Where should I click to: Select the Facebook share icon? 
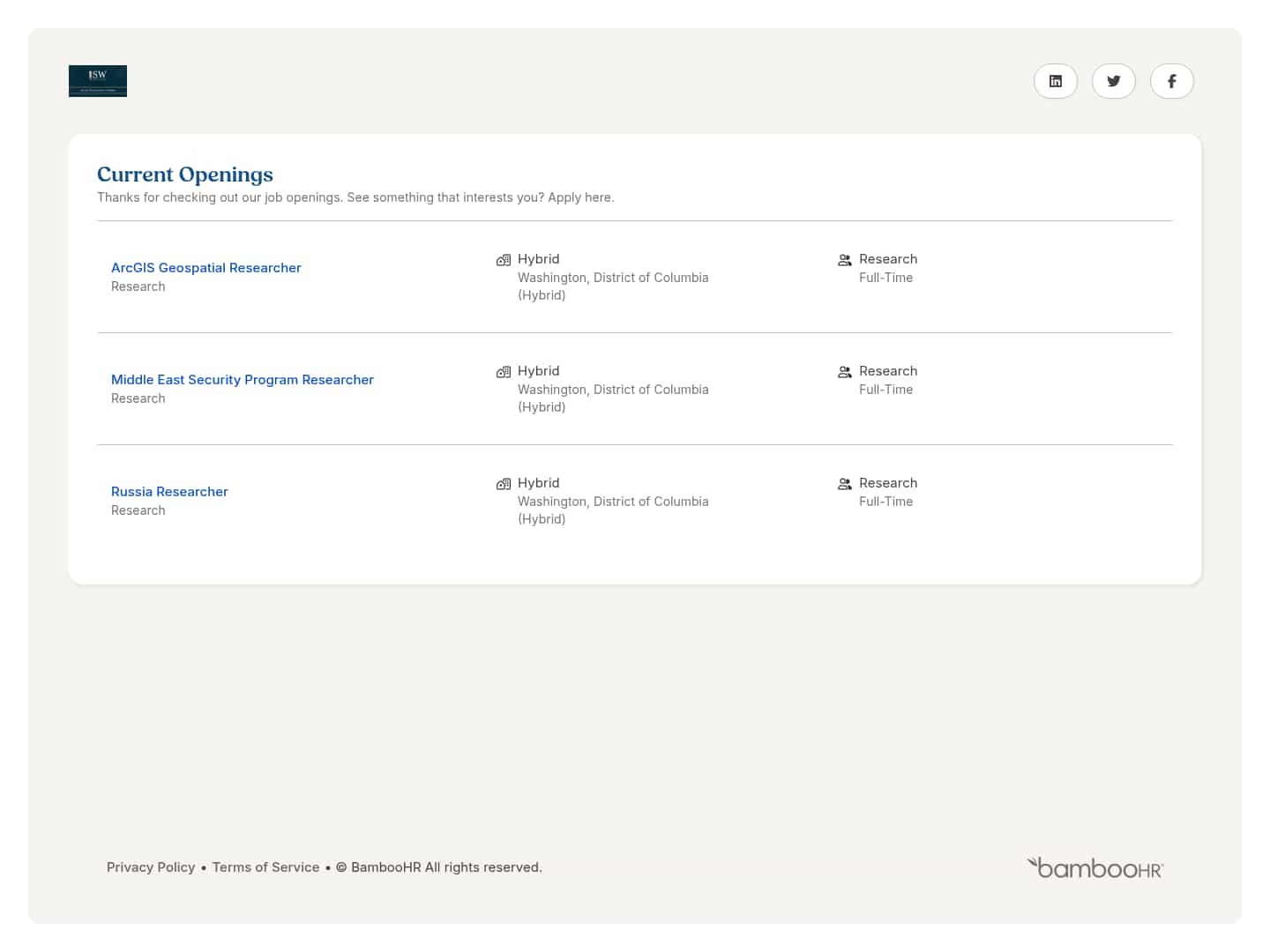pyautogui.click(x=1171, y=81)
